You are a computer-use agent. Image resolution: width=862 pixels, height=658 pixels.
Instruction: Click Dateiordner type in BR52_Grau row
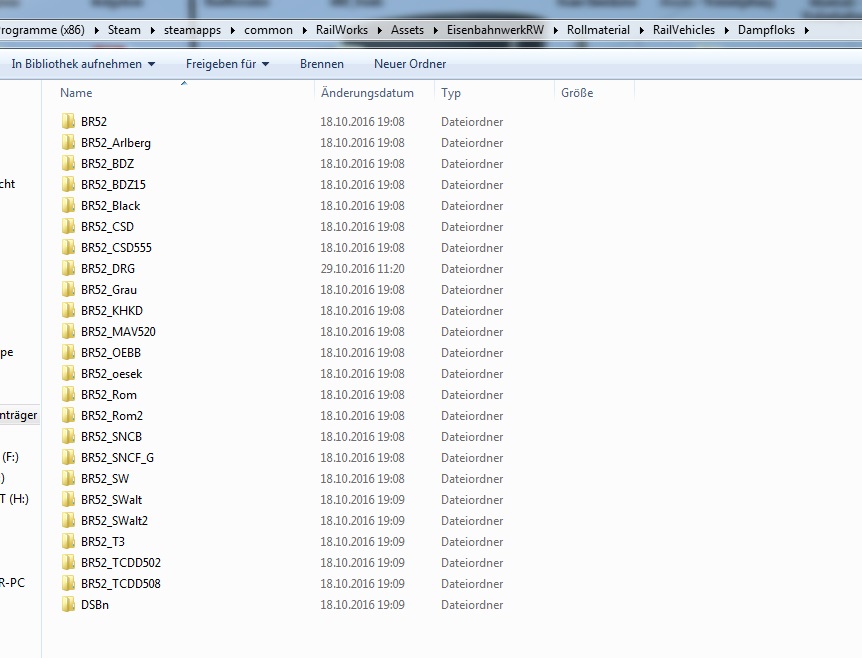472,290
